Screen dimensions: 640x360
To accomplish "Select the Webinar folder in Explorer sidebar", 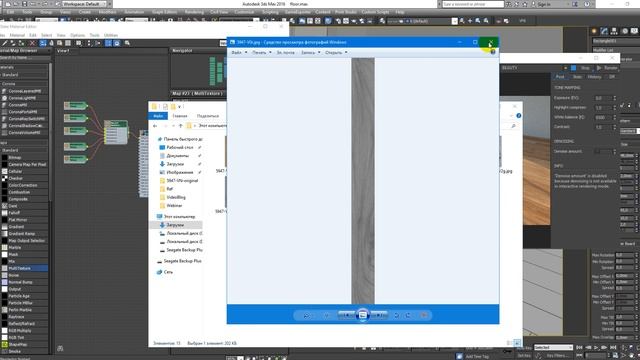I will coord(174,206).
